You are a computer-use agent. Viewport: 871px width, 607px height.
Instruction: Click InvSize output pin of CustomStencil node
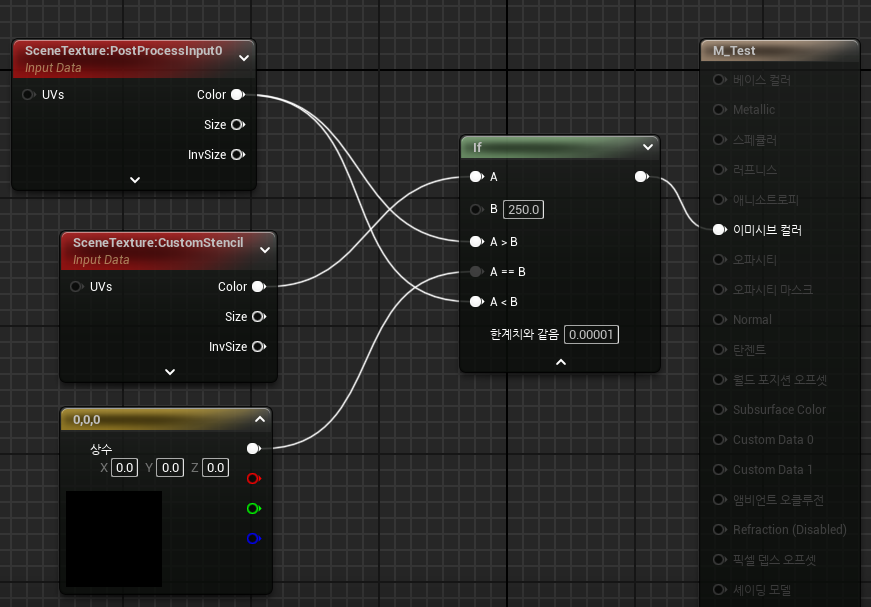click(x=259, y=347)
